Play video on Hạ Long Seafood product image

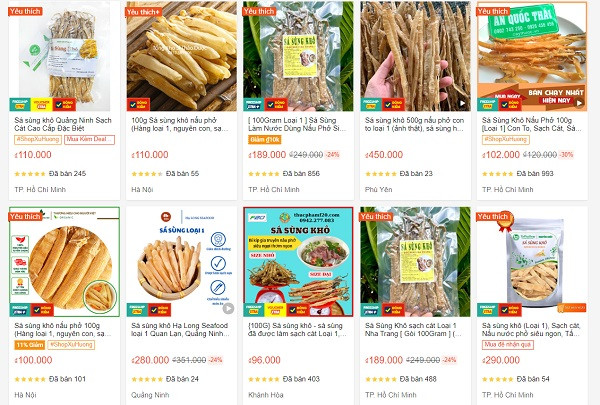[x=228, y=308]
